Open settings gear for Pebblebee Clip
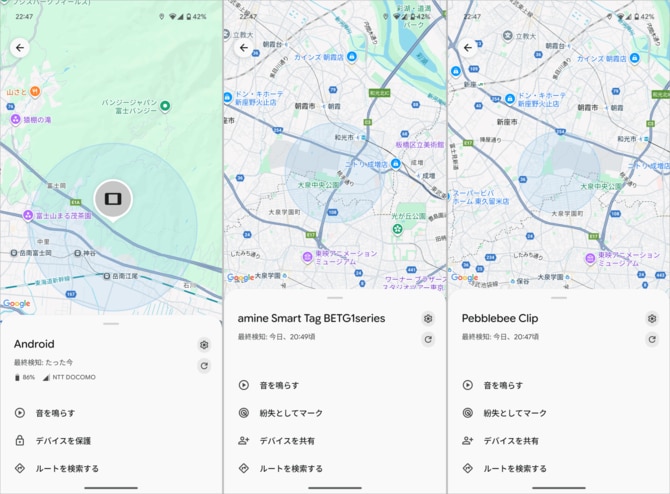Screen dimensions: 670x494 pos(652,319)
